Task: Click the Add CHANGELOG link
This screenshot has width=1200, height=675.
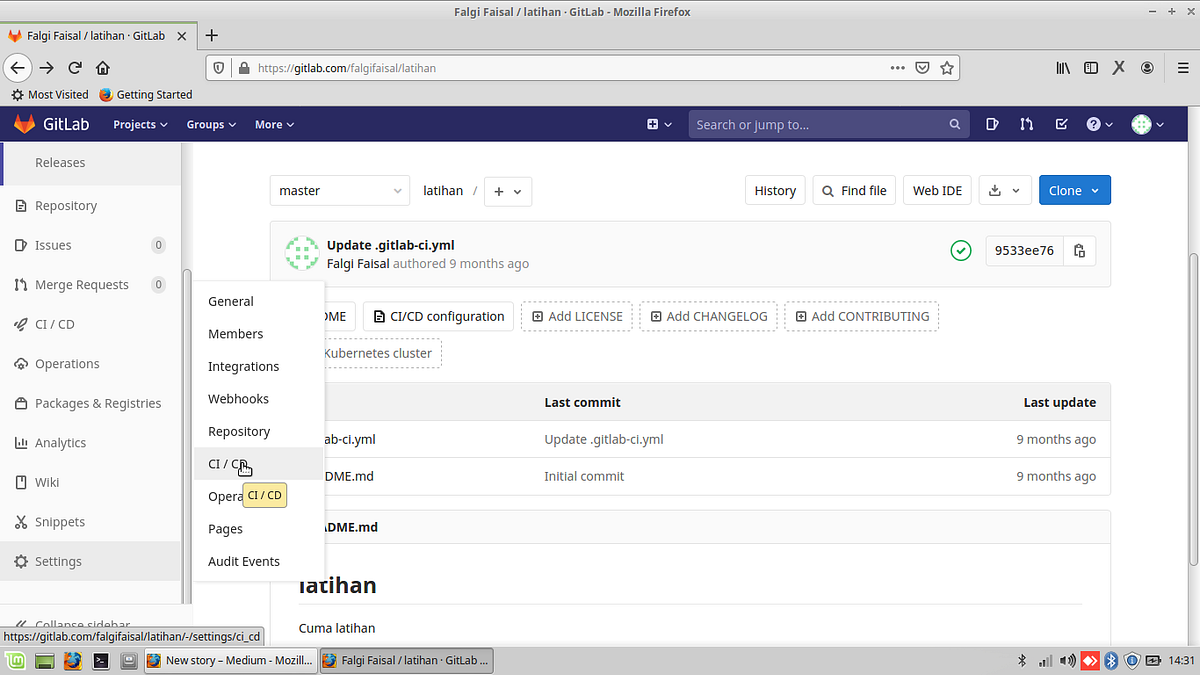Action: (708, 315)
